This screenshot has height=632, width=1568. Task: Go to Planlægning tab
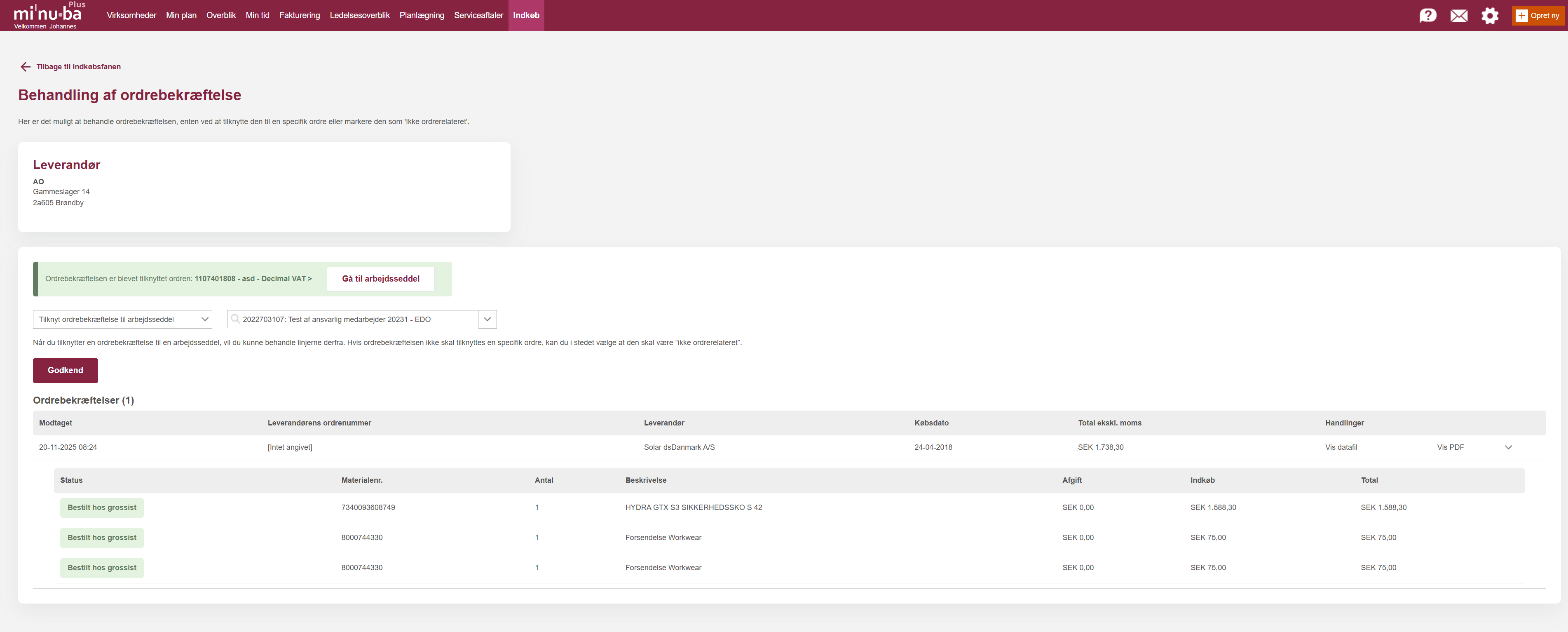[x=421, y=15]
